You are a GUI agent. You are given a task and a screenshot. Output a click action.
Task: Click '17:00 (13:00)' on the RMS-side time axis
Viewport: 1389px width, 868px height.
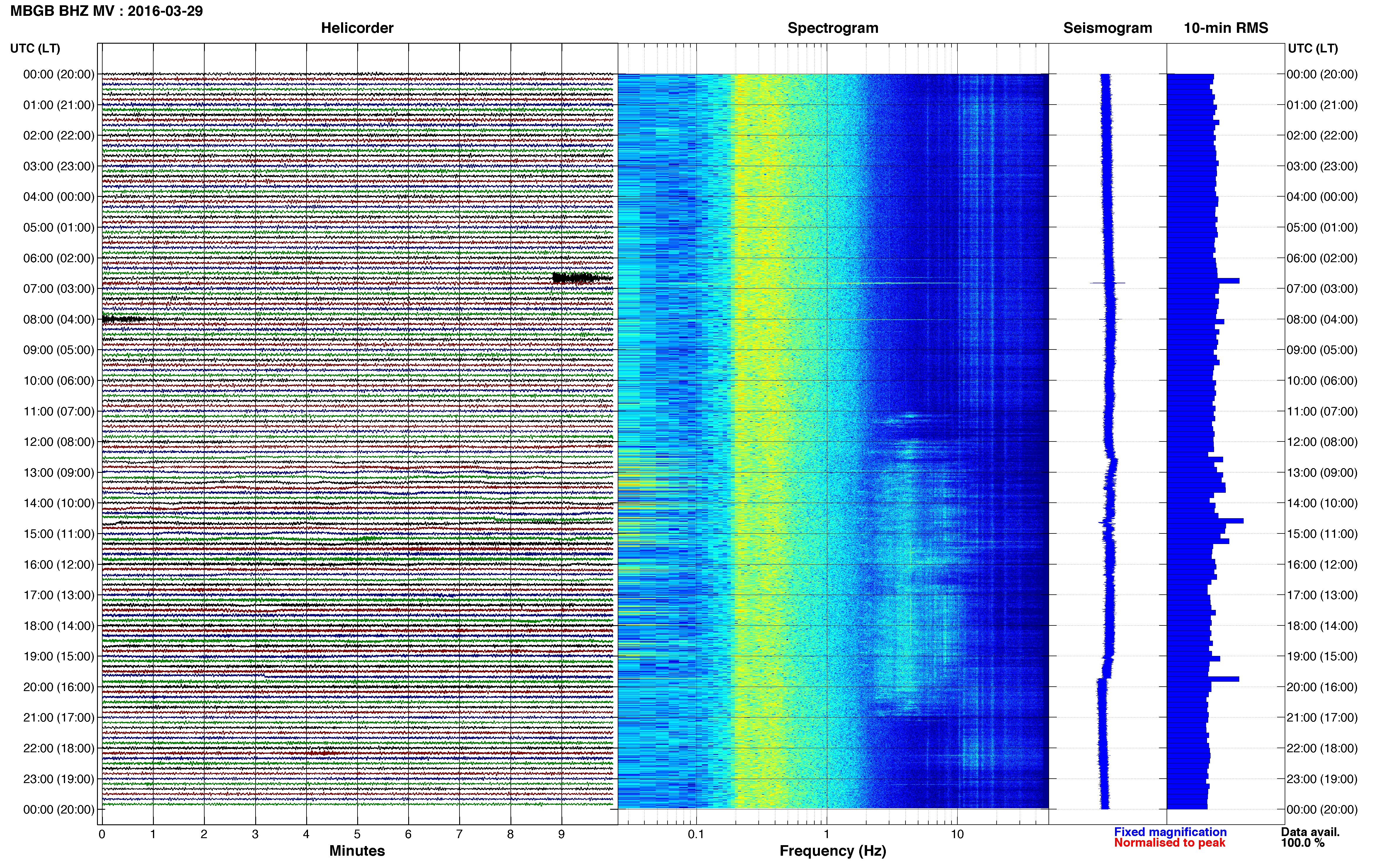point(1322,595)
